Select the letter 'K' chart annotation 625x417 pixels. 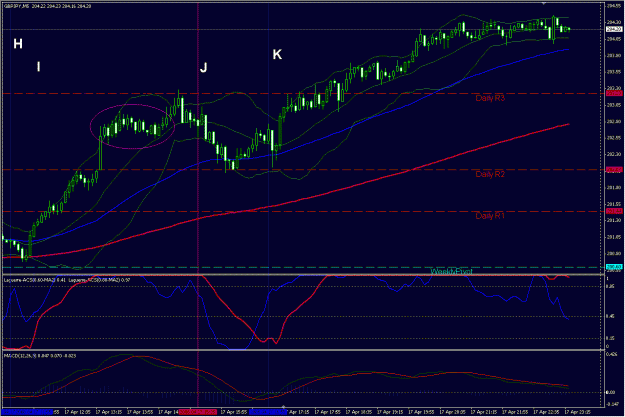pos(277,55)
